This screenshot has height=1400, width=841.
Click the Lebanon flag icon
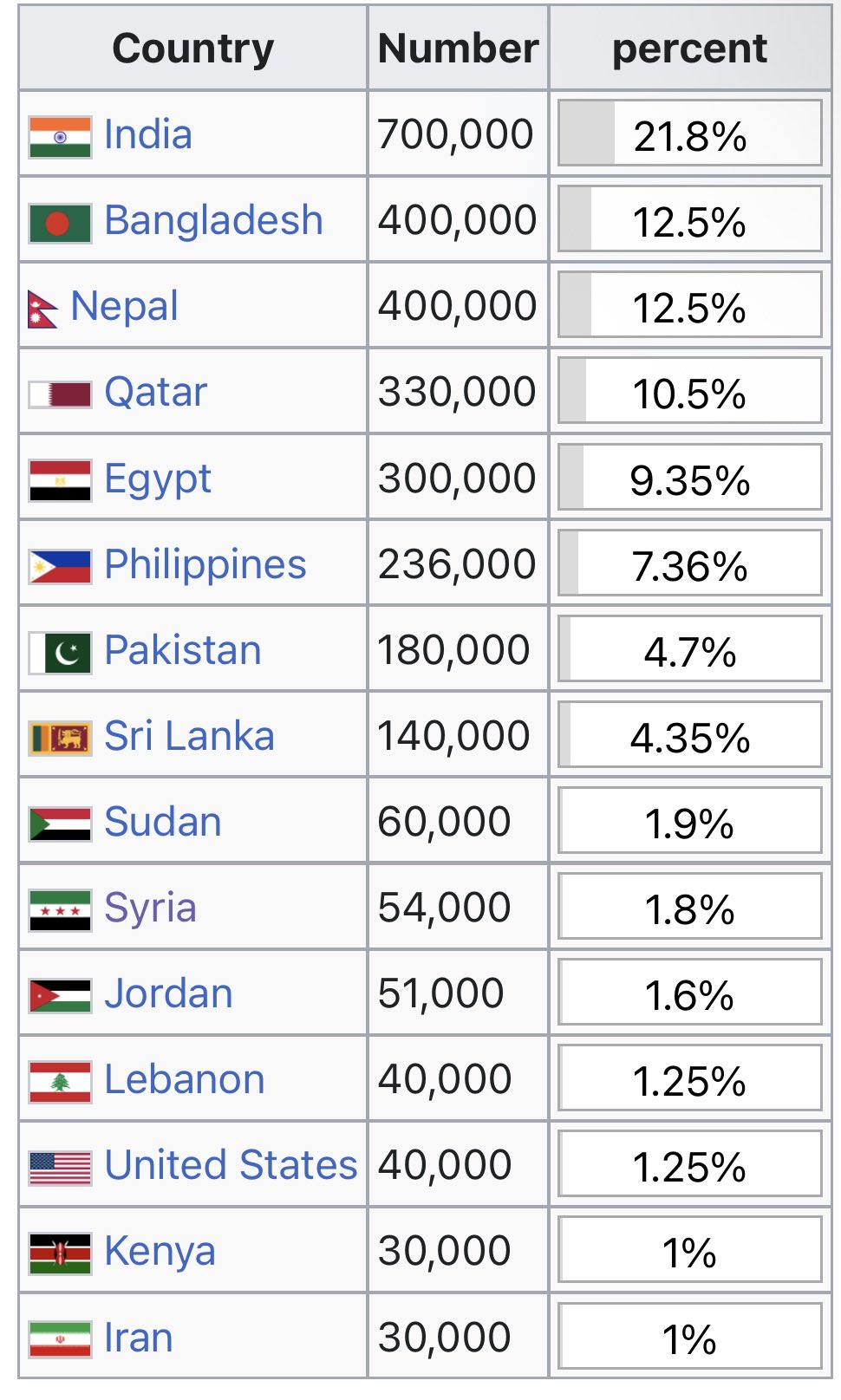(x=60, y=1082)
